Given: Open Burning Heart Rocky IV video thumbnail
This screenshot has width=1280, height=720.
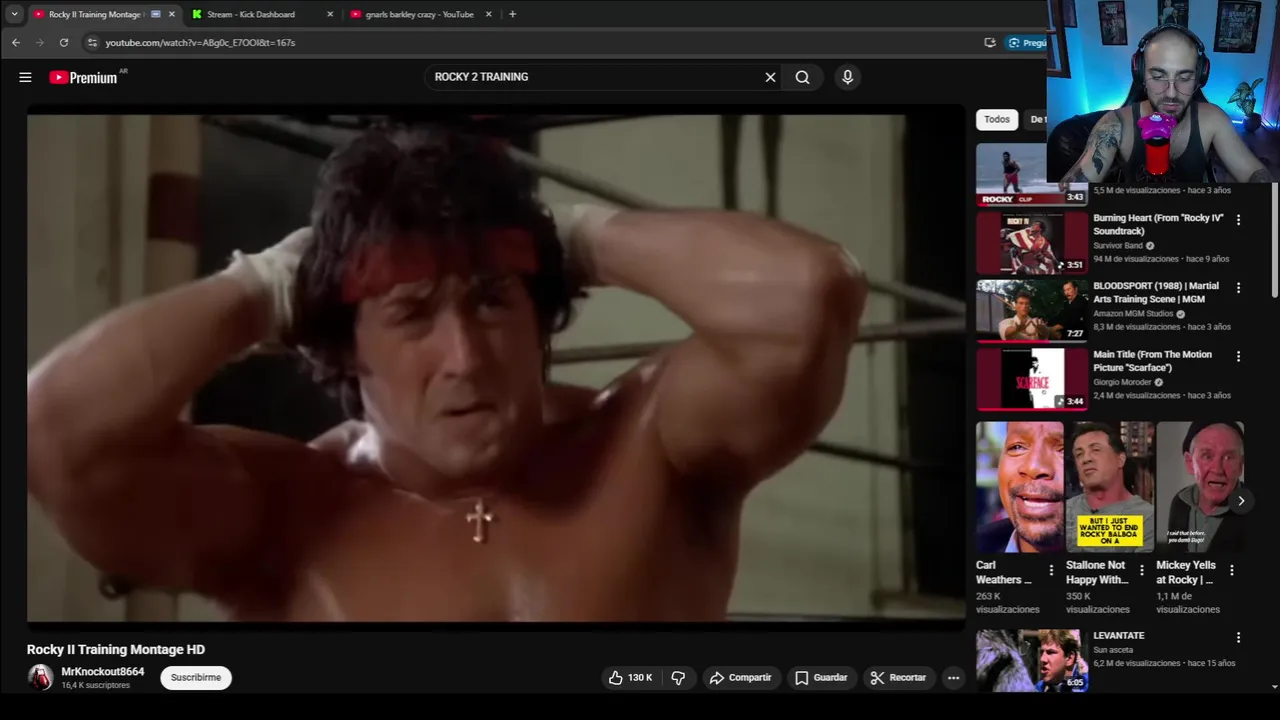Looking at the screenshot, I should (1031, 242).
